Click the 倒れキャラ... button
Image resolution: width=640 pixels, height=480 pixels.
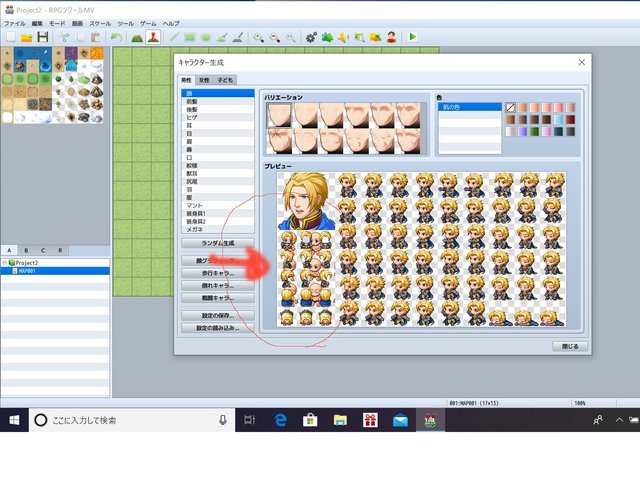point(218,285)
